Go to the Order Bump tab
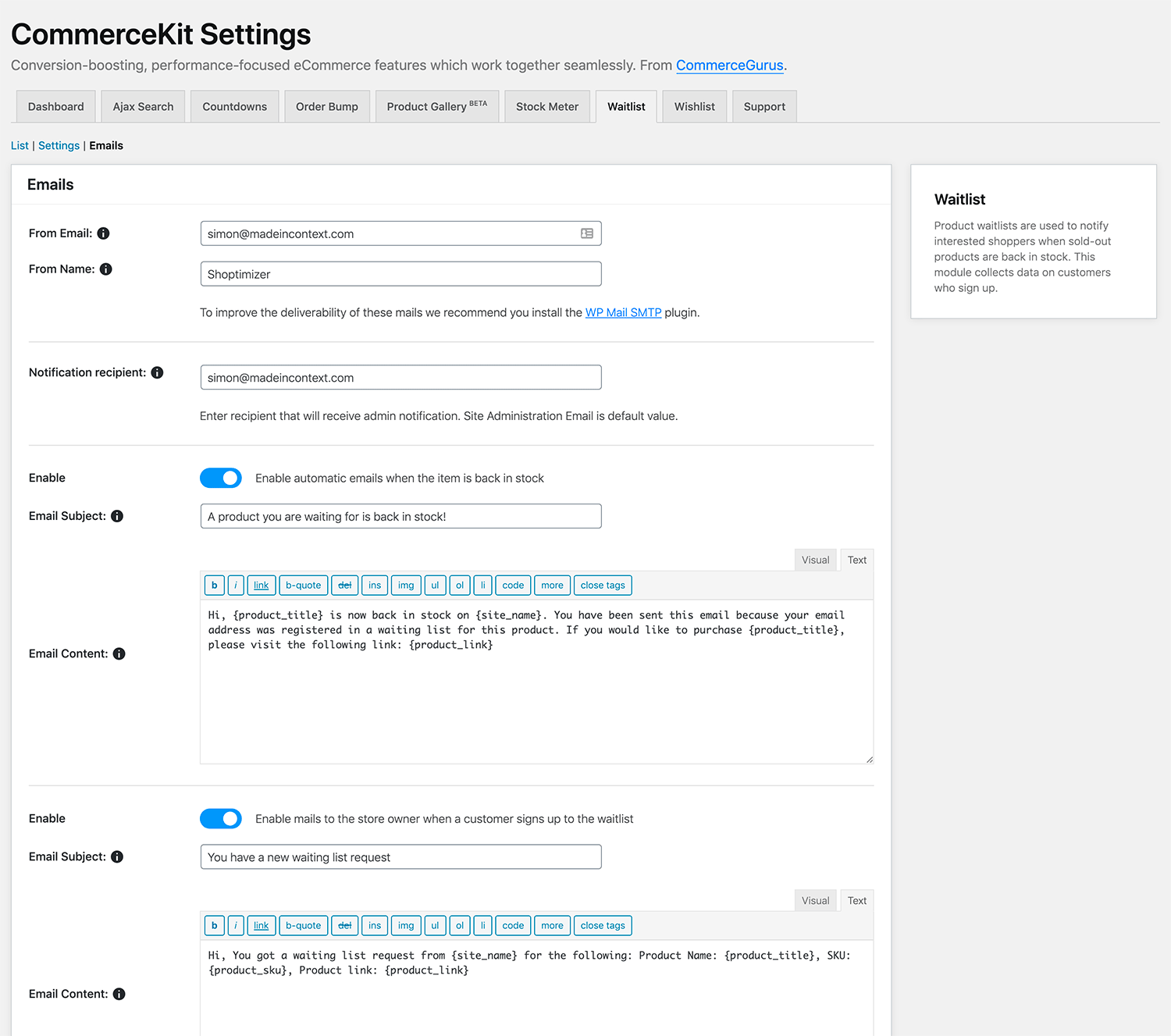Screen dimensions: 1171x1036 coord(327,106)
